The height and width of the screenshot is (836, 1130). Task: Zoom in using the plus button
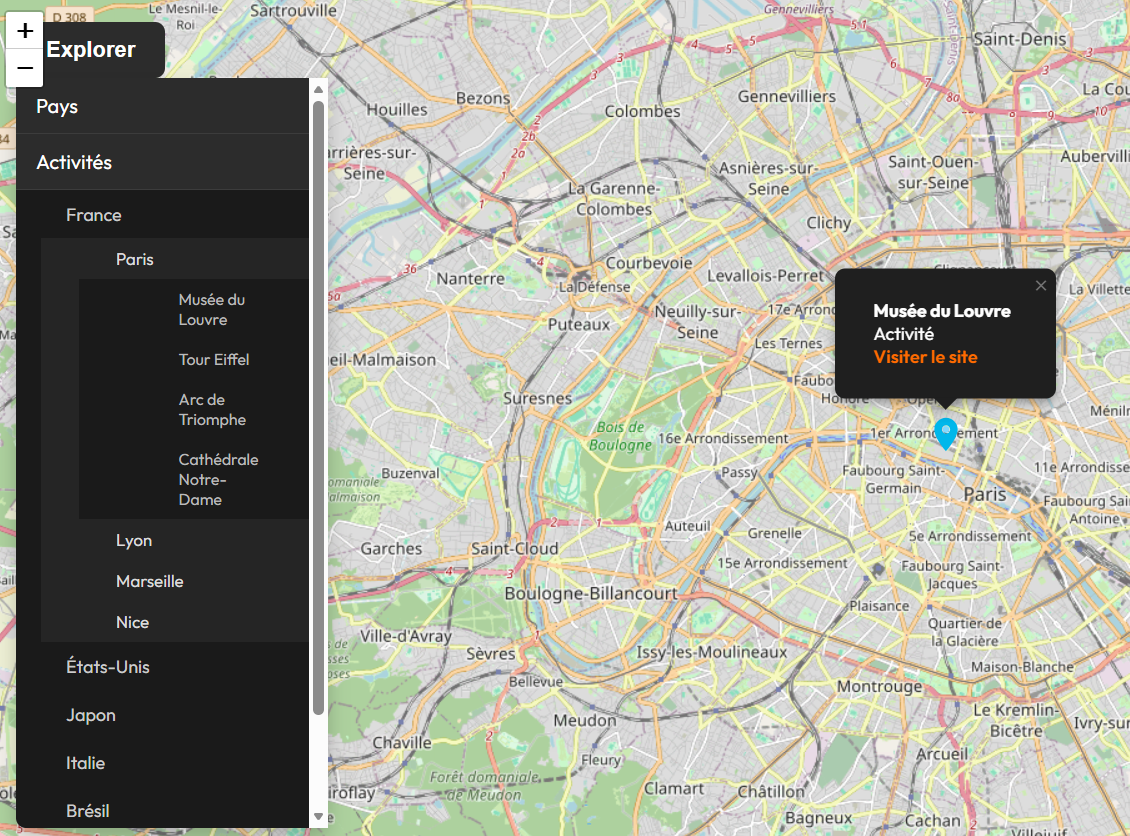(25, 31)
